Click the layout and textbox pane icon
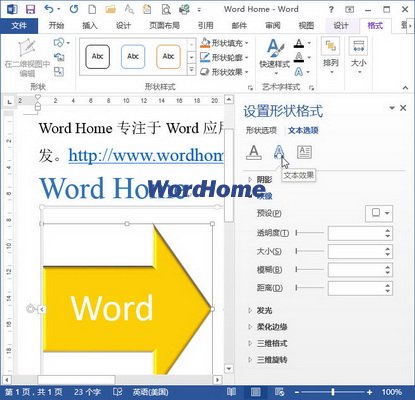Image resolution: width=415 pixels, height=400 pixels. point(304,152)
